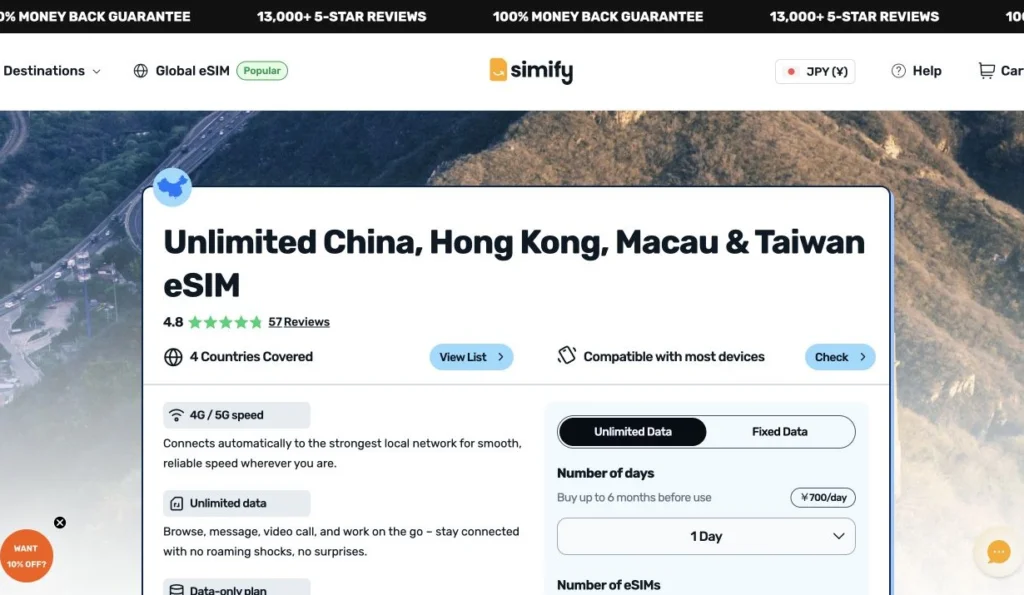Click 'Number of eSIMs' label

[x=609, y=585]
